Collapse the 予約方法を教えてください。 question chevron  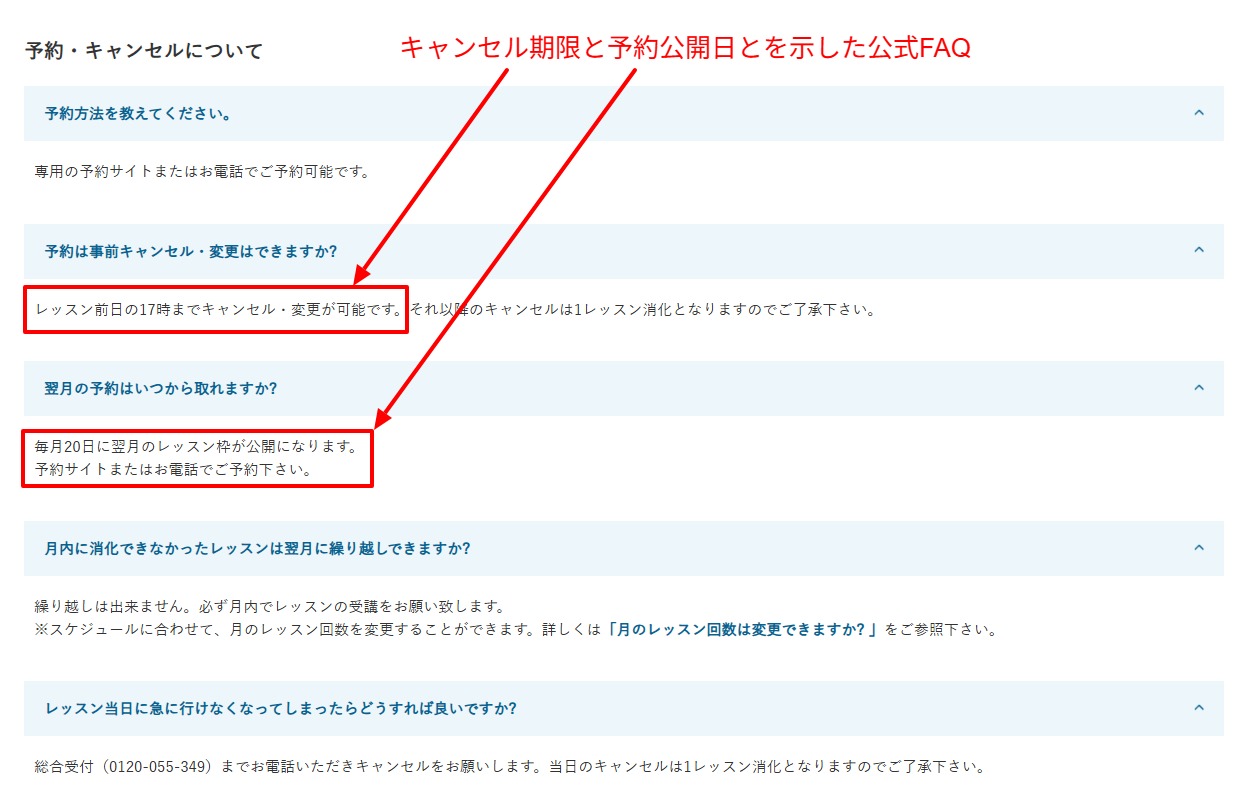(x=1199, y=113)
